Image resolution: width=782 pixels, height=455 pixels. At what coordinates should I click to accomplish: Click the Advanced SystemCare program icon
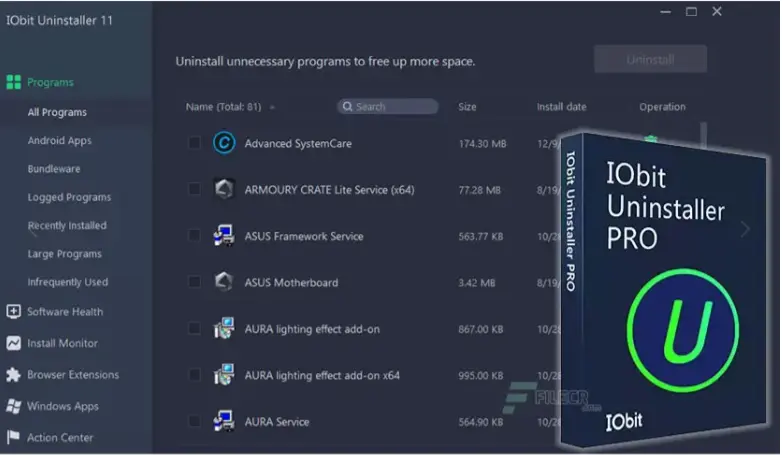tap(224, 143)
